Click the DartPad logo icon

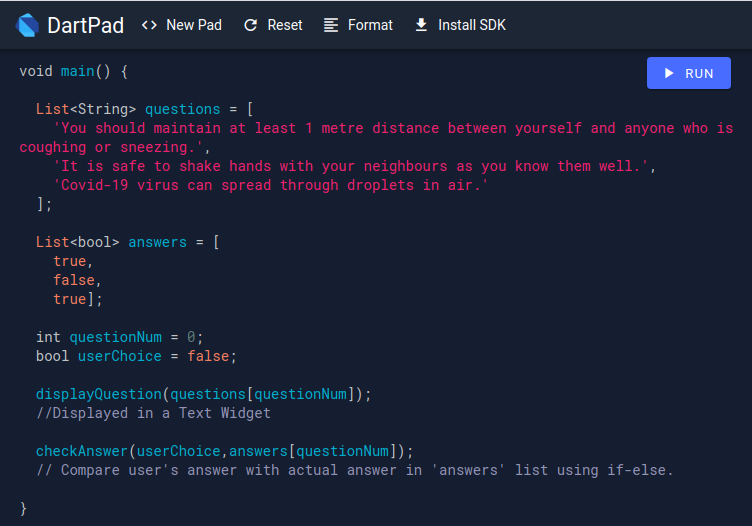(x=27, y=25)
